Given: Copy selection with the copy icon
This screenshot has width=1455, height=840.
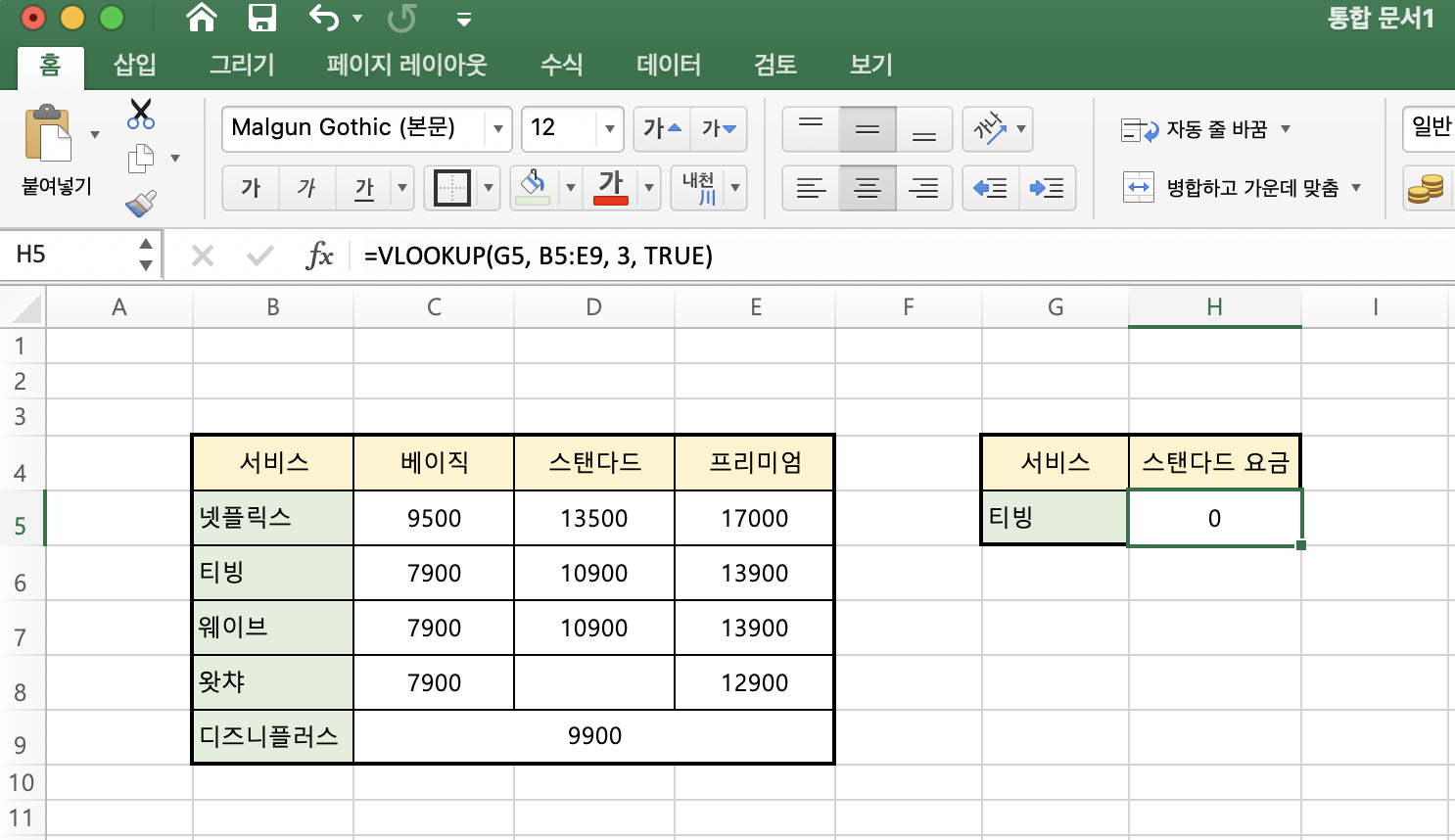Looking at the screenshot, I should point(141,159).
